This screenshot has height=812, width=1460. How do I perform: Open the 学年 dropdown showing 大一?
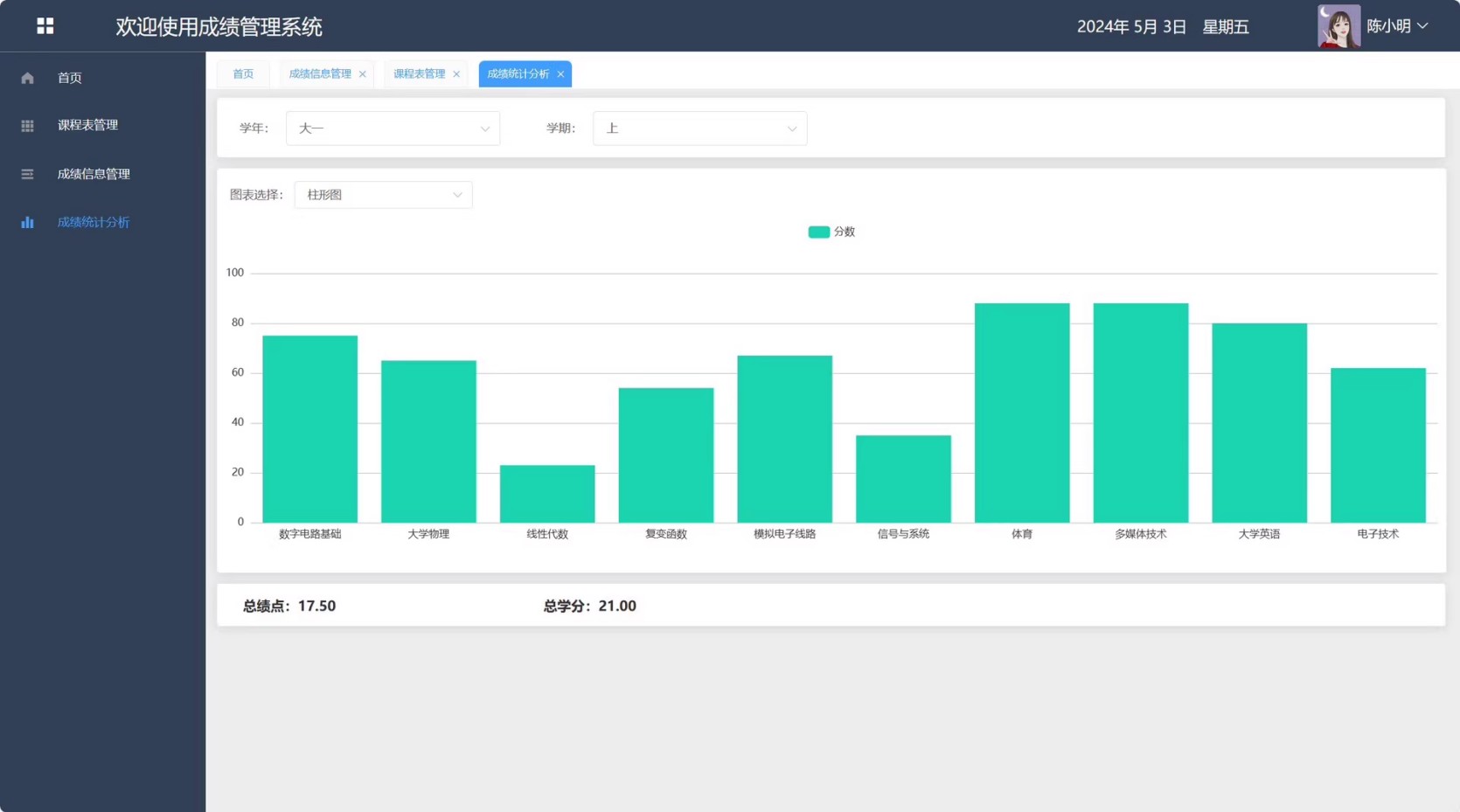(393, 128)
